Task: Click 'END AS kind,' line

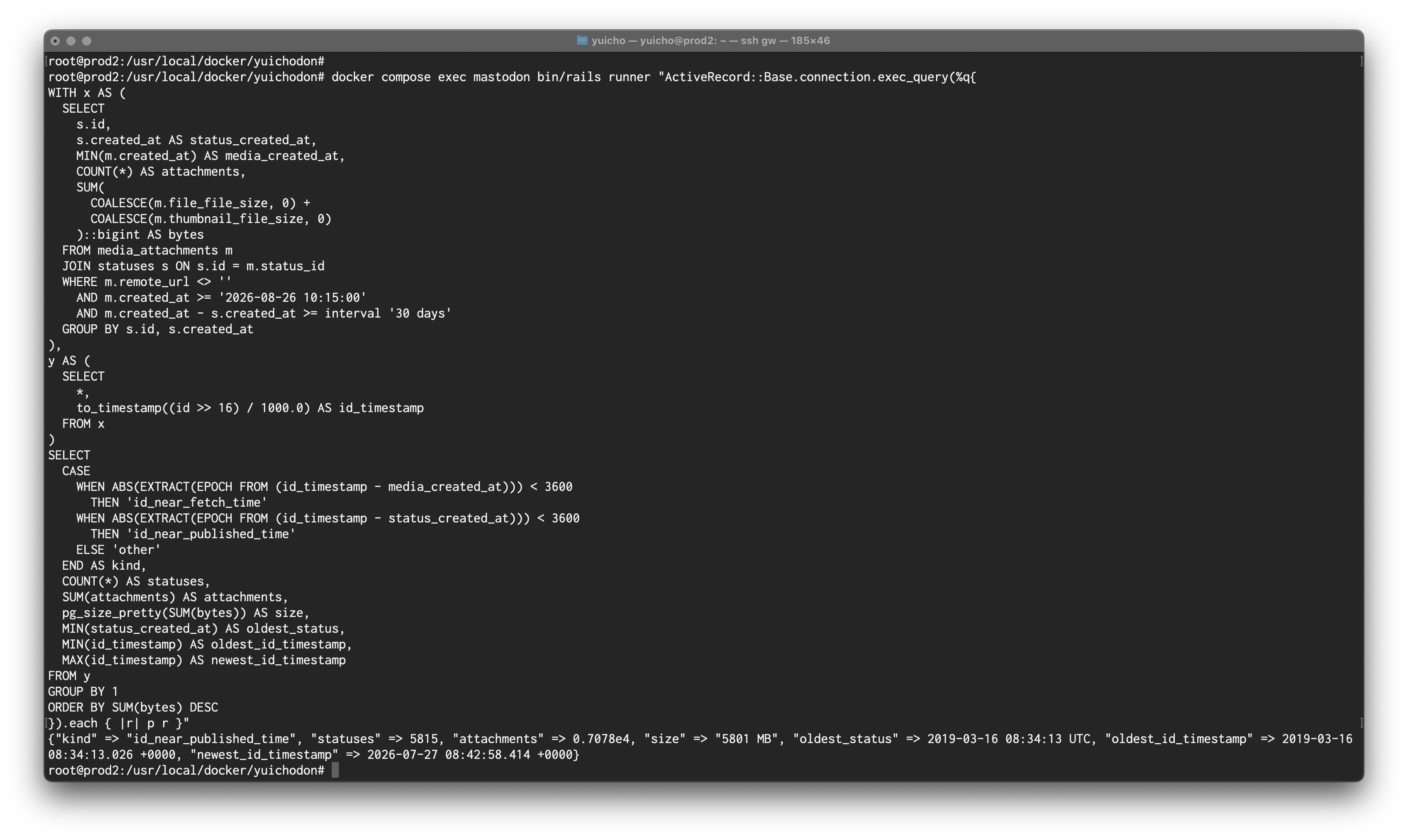Action: [104, 565]
